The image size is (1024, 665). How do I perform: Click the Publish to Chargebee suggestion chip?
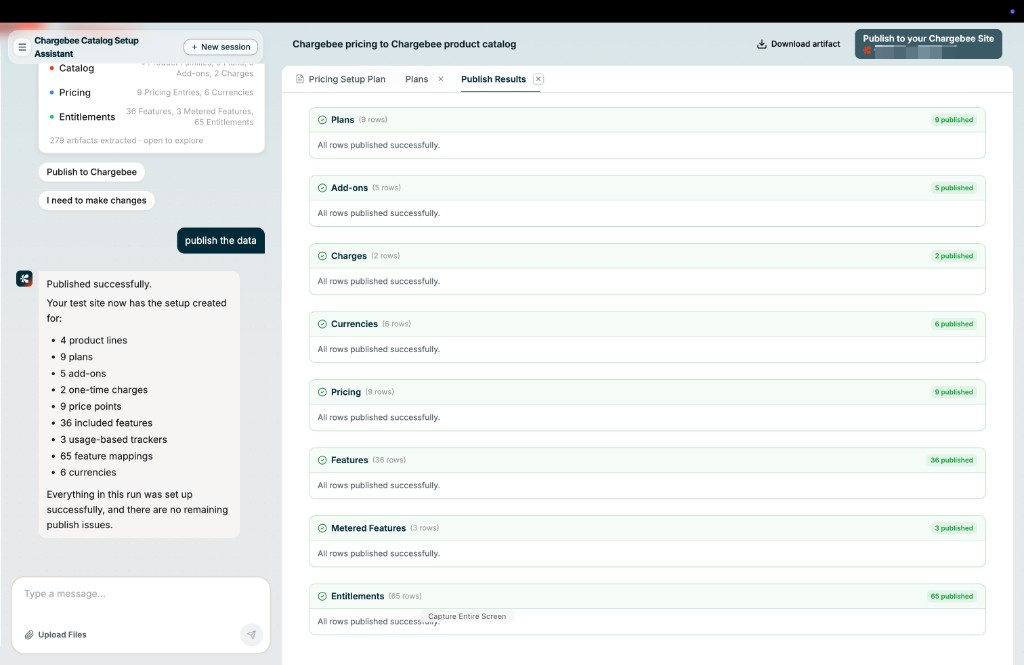91,172
